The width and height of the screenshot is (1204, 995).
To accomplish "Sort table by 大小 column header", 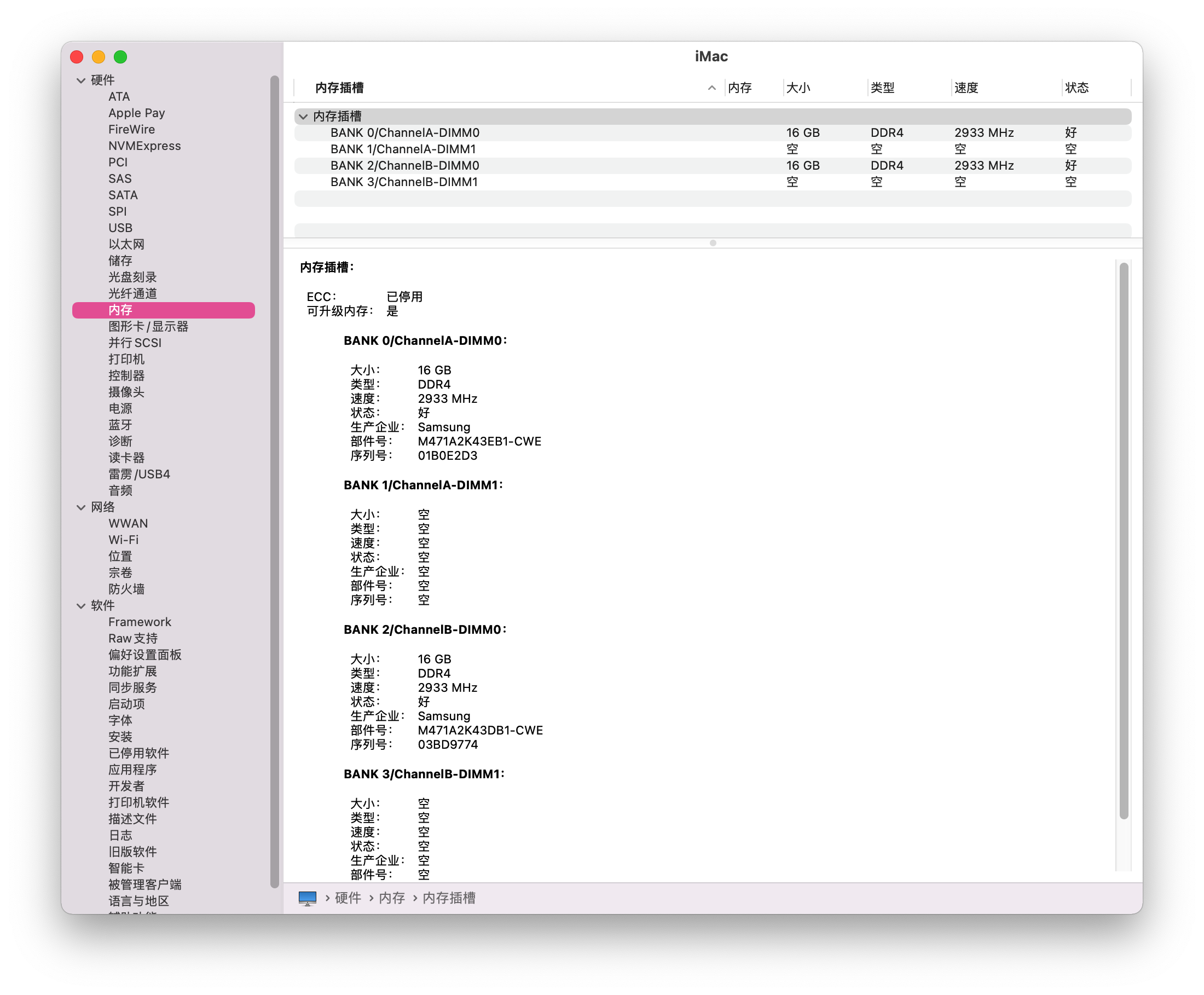I will click(x=798, y=88).
